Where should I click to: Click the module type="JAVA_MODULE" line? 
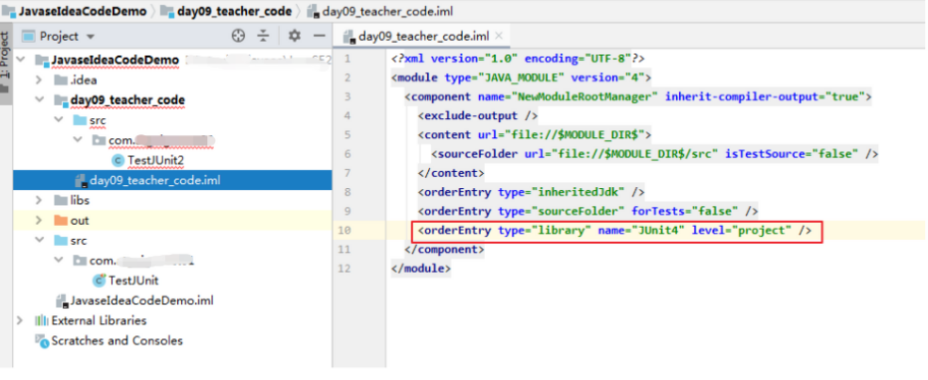pos(521,78)
